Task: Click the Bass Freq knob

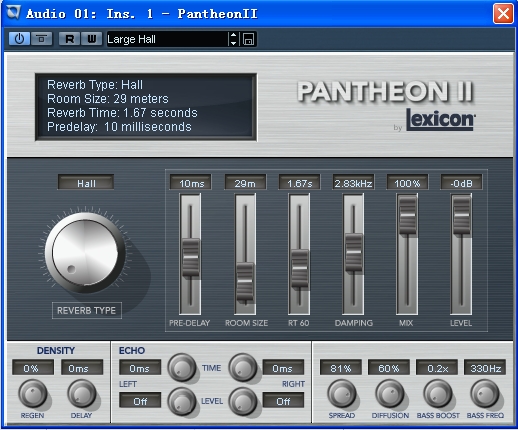Action: [x=485, y=394]
